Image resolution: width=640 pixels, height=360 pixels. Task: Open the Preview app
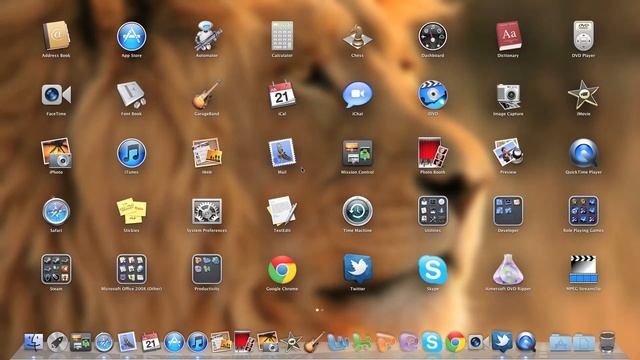pos(508,152)
